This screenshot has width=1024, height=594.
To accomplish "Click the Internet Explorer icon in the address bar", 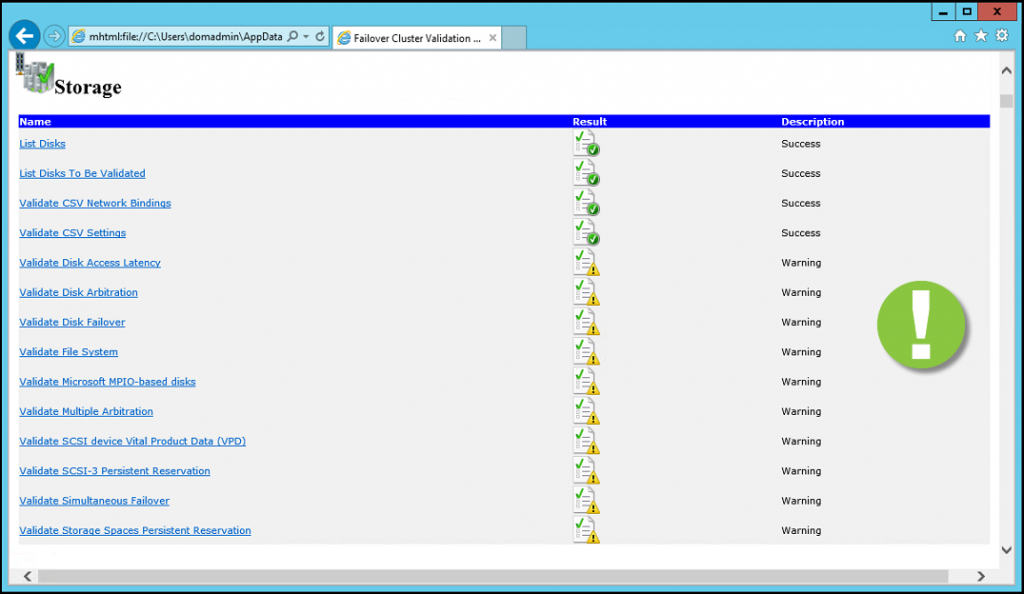I will pyautogui.click(x=77, y=36).
